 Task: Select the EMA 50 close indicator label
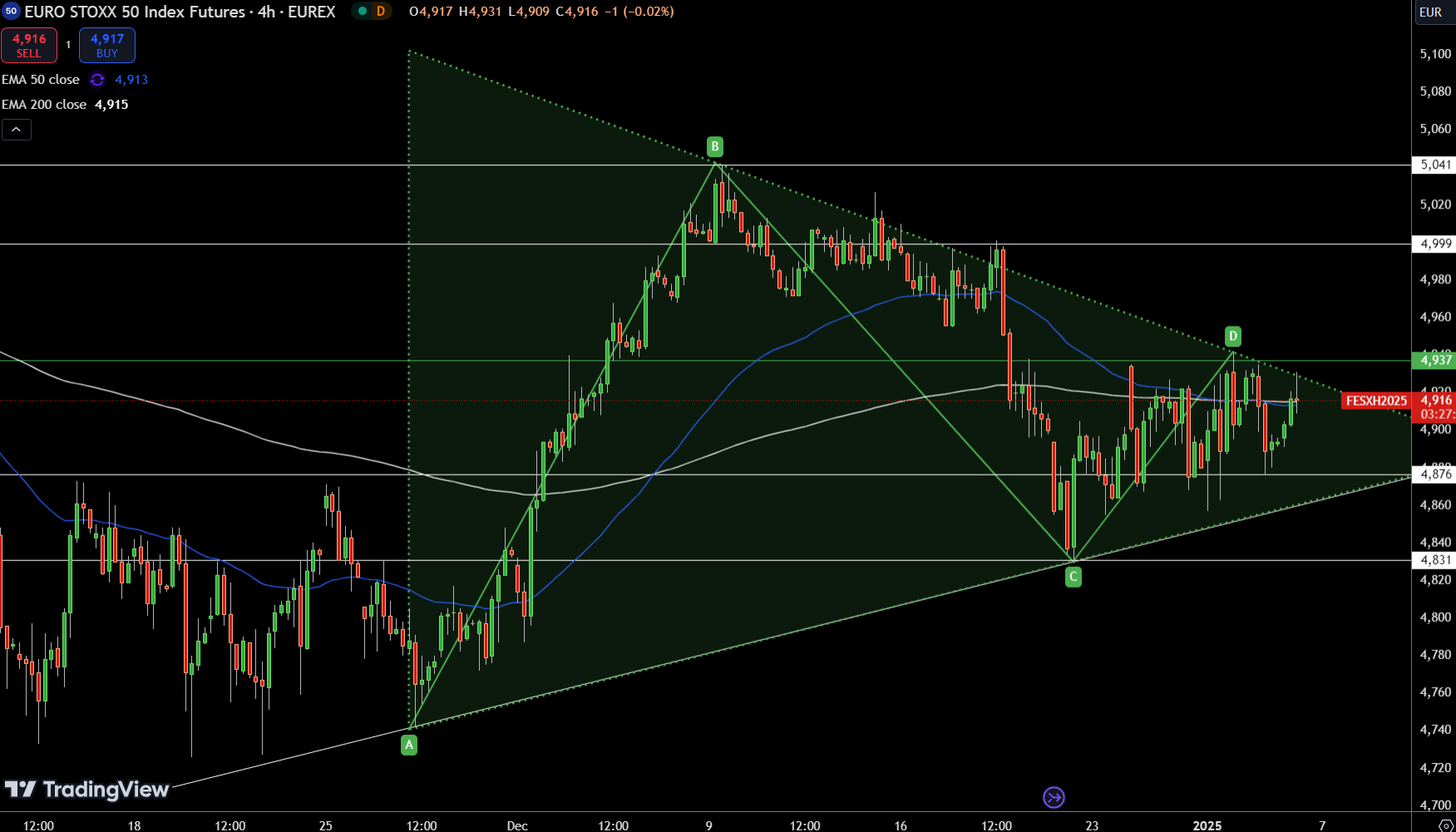pyautogui.click(x=41, y=80)
